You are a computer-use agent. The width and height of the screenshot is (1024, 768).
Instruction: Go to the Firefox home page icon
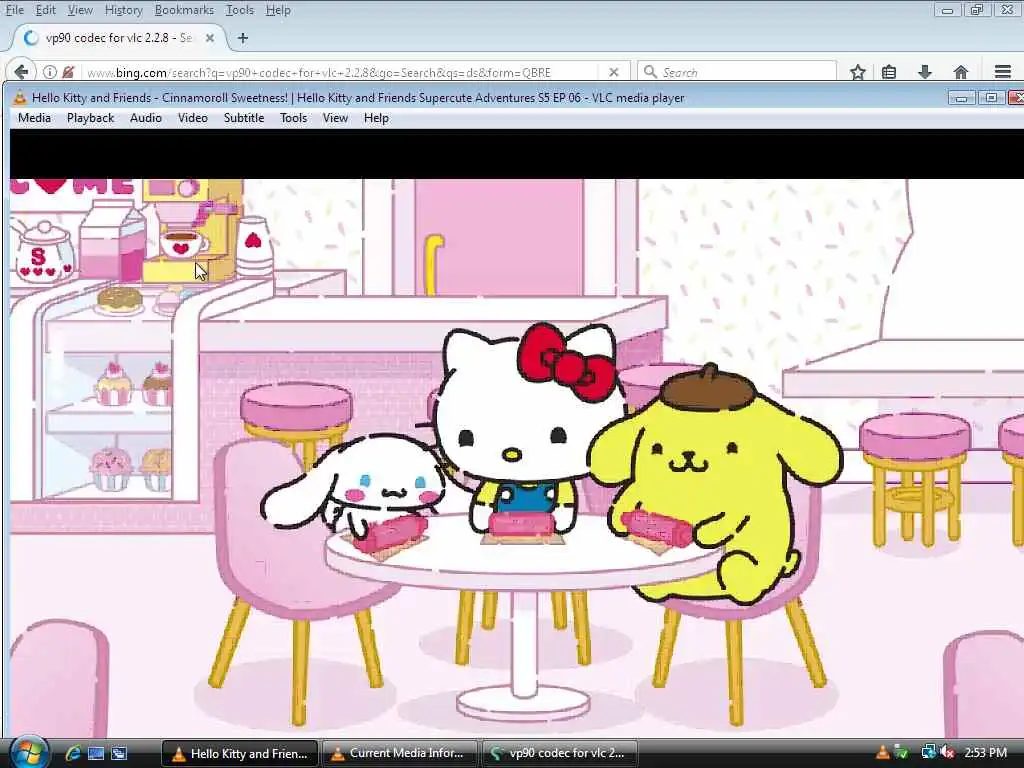coord(960,72)
